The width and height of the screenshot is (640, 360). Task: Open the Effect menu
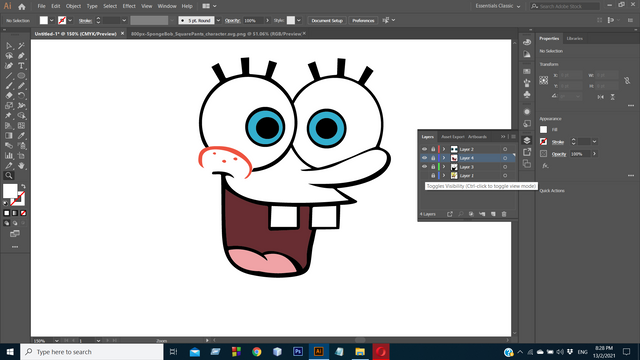pos(129,6)
